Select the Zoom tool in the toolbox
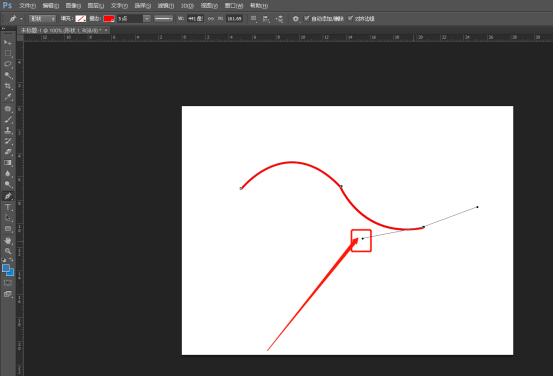 point(8,251)
